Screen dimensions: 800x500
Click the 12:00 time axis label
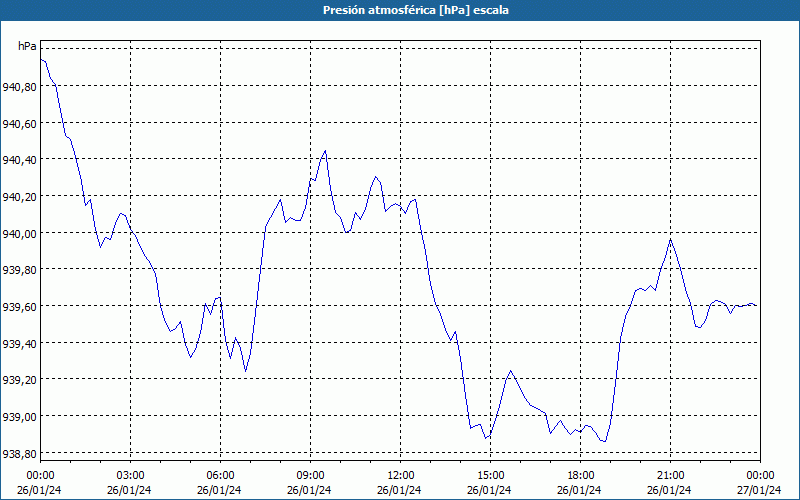click(x=400, y=476)
